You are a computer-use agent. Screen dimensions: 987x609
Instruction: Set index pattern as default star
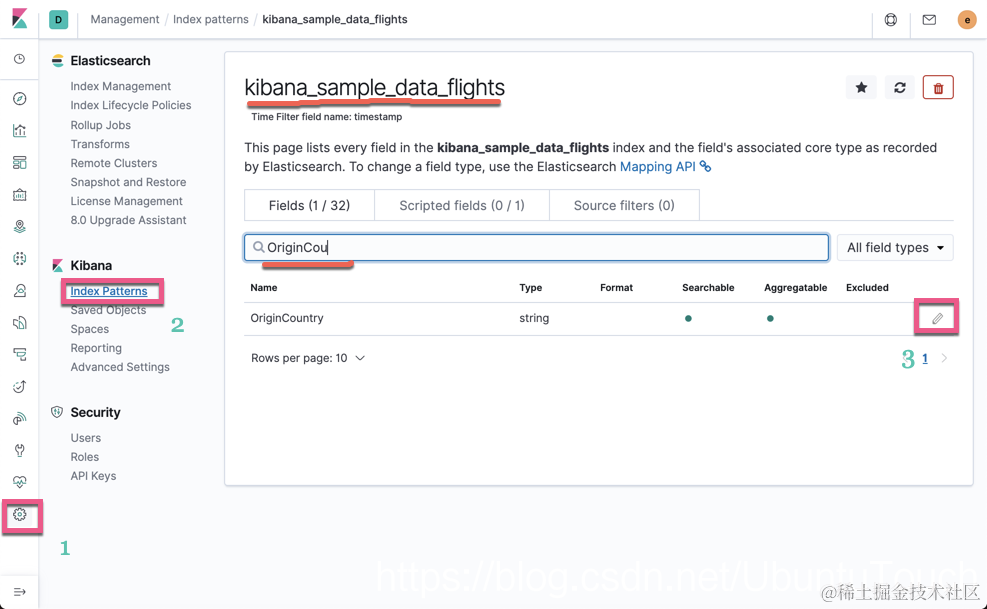pos(861,88)
